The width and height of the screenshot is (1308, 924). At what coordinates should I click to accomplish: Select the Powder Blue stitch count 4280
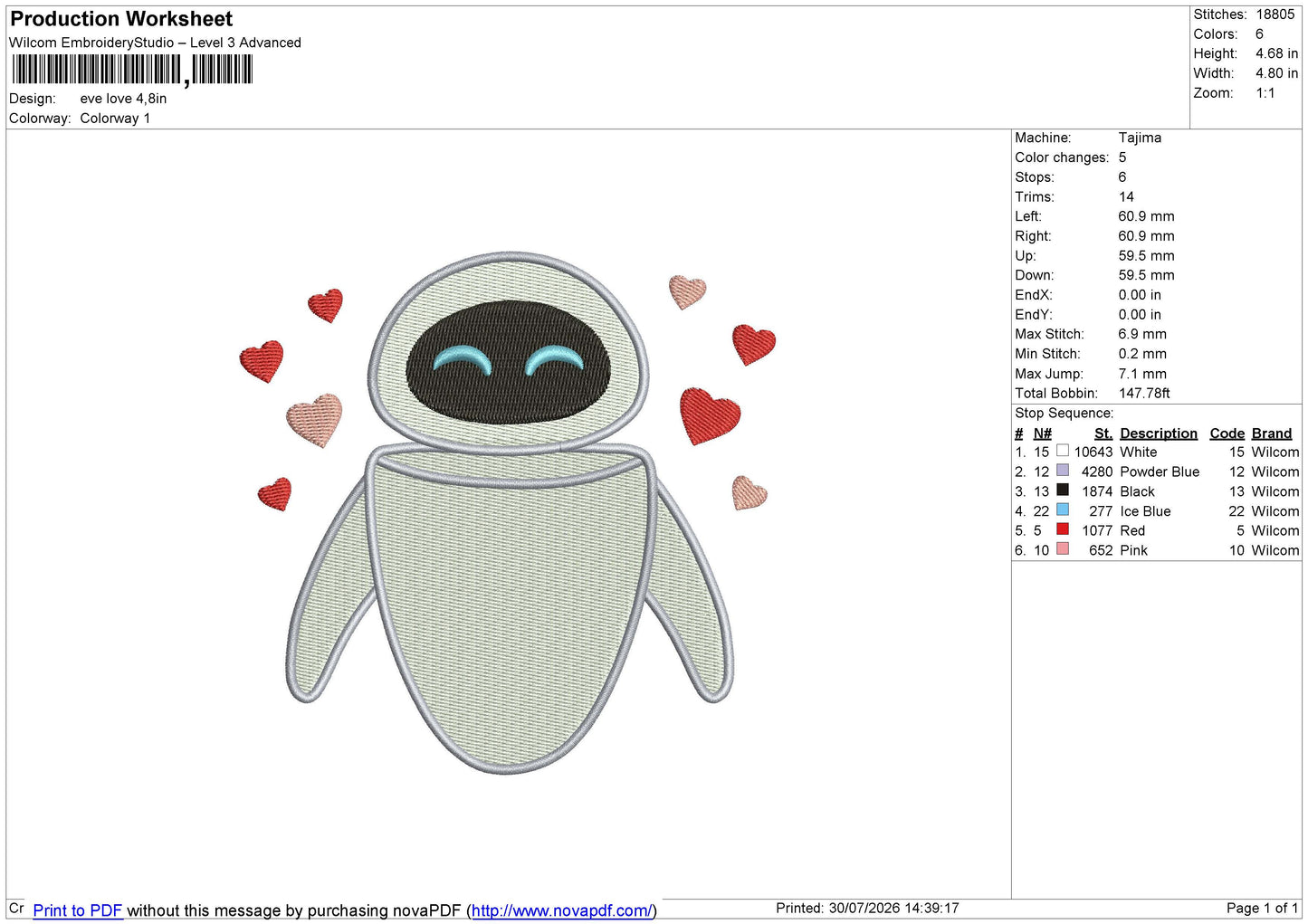click(1097, 472)
